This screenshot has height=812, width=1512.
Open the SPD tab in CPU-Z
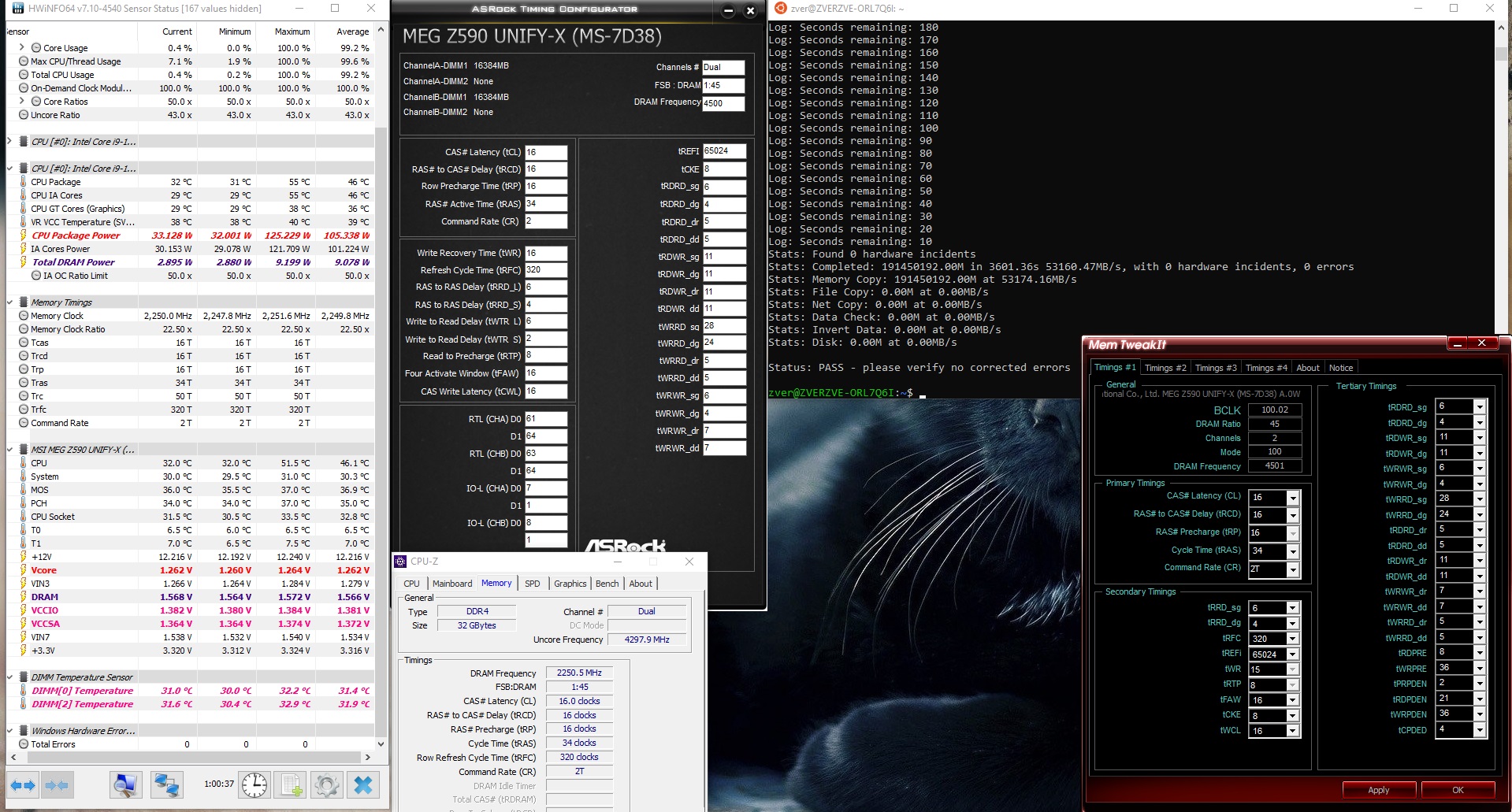point(533,584)
